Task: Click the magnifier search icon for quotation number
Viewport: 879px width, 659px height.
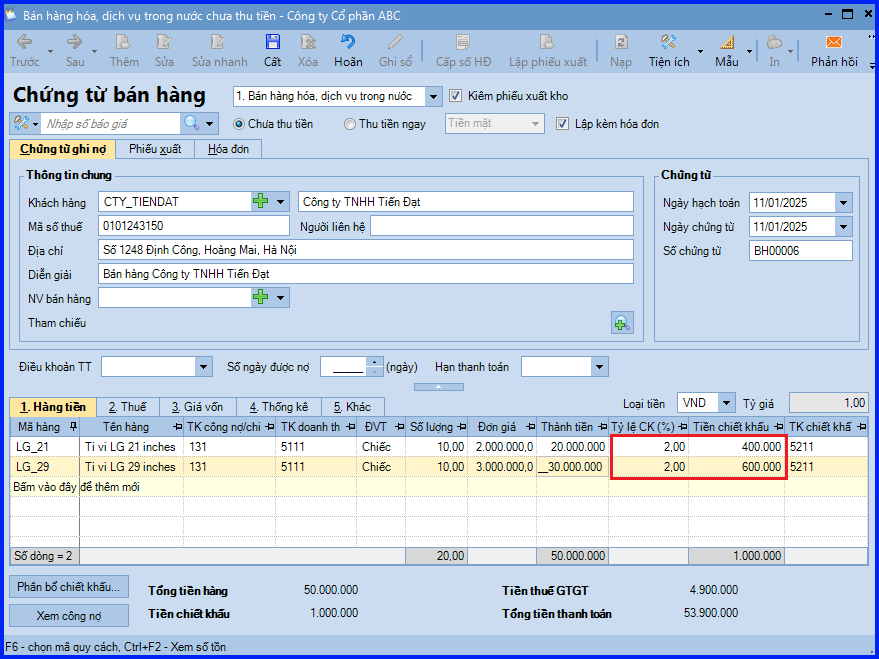Action: [x=192, y=123]
